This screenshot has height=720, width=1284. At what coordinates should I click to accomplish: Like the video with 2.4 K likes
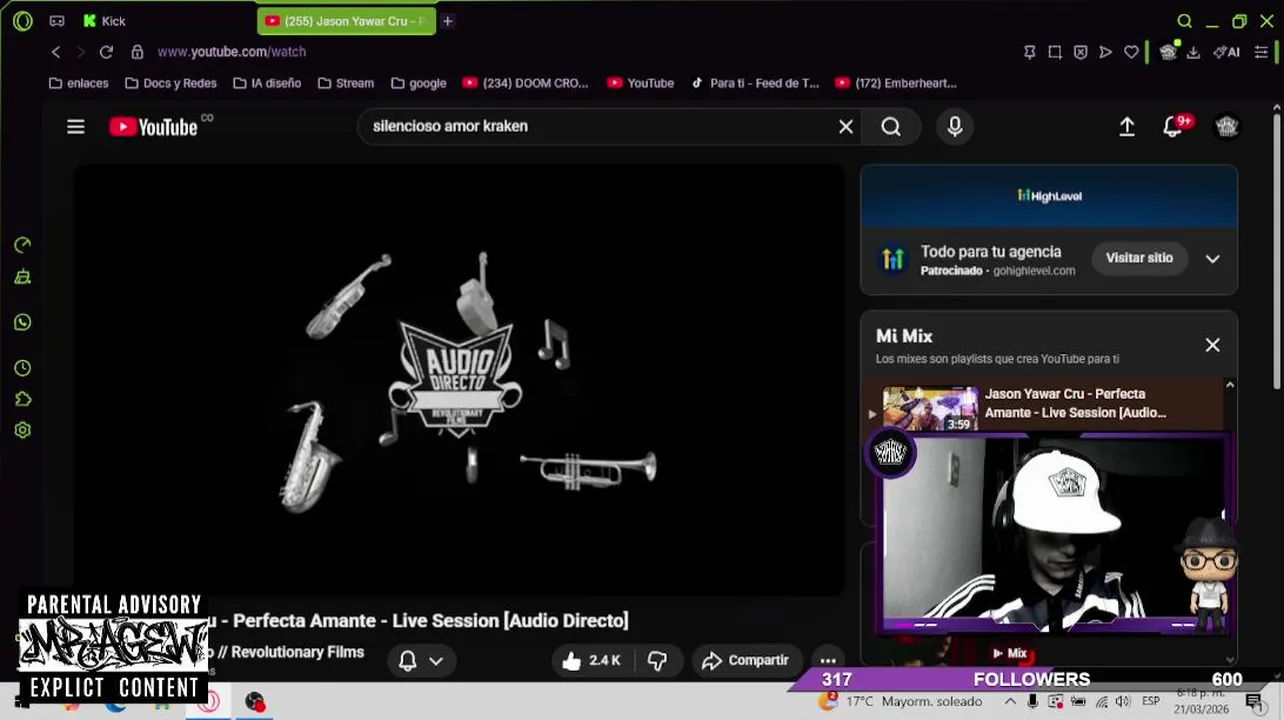click(x=591, y=660)
